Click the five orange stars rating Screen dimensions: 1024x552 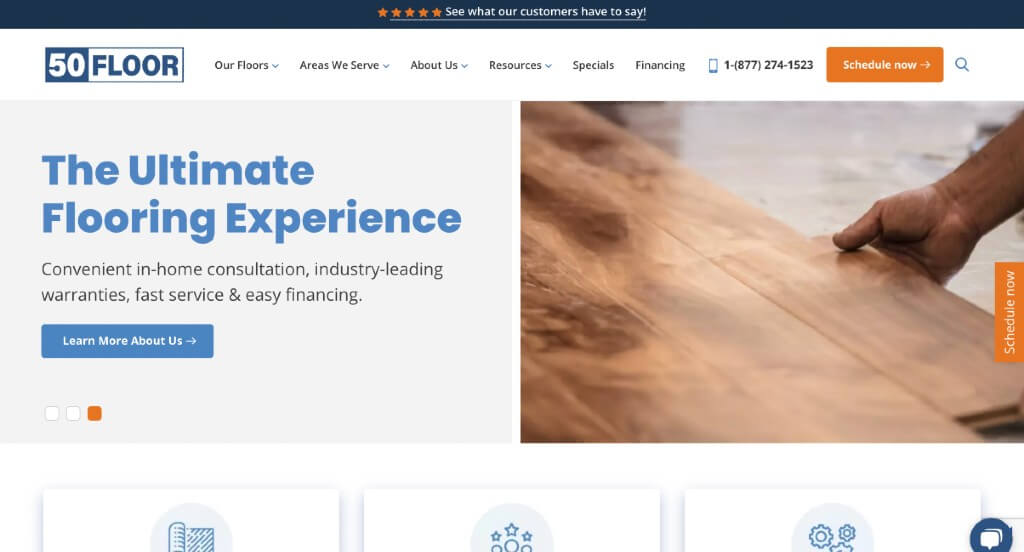pos(409,12)
